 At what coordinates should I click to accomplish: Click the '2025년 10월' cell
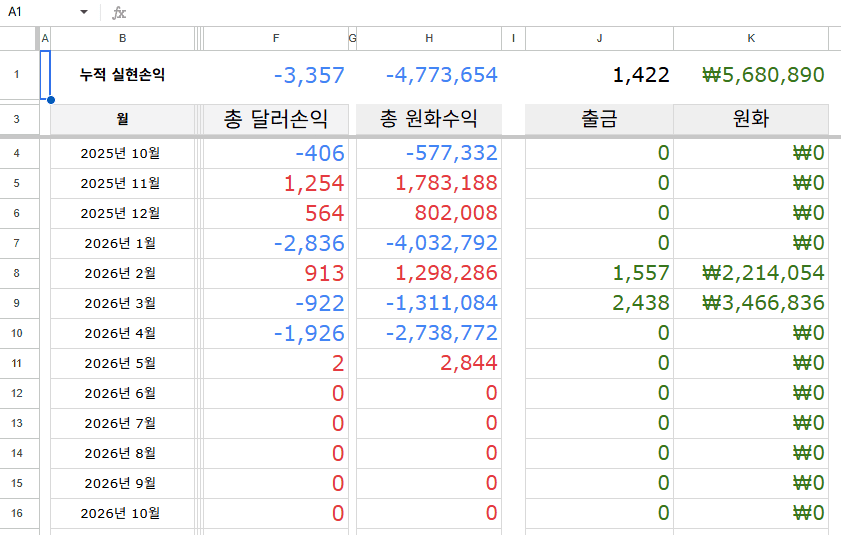[x=122, y=153]
